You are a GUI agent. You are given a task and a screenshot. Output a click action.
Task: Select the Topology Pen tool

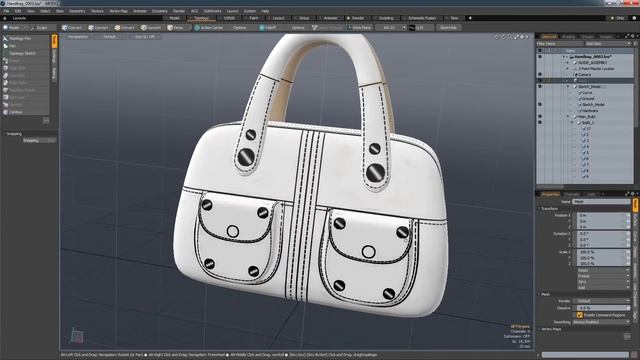(25, 38)
